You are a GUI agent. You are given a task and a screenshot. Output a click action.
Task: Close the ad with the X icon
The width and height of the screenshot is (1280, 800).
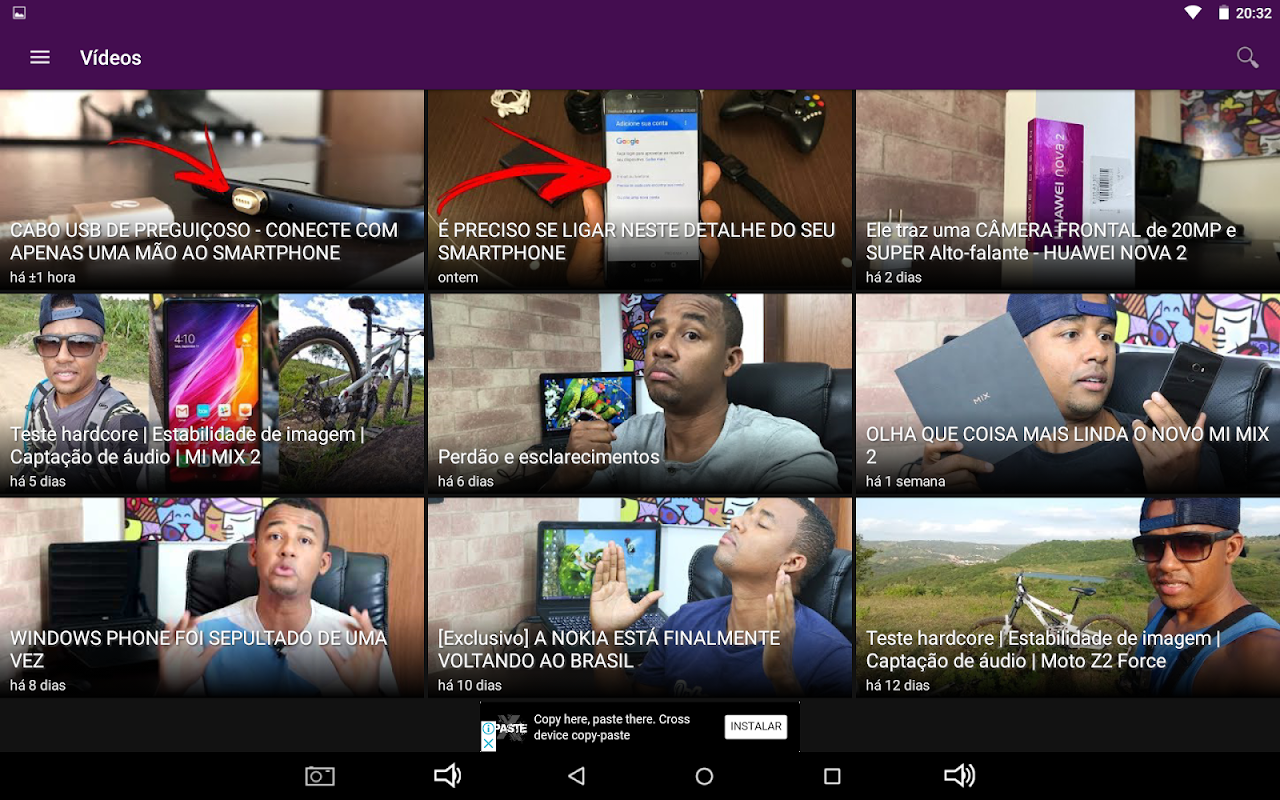pos(488,744)
